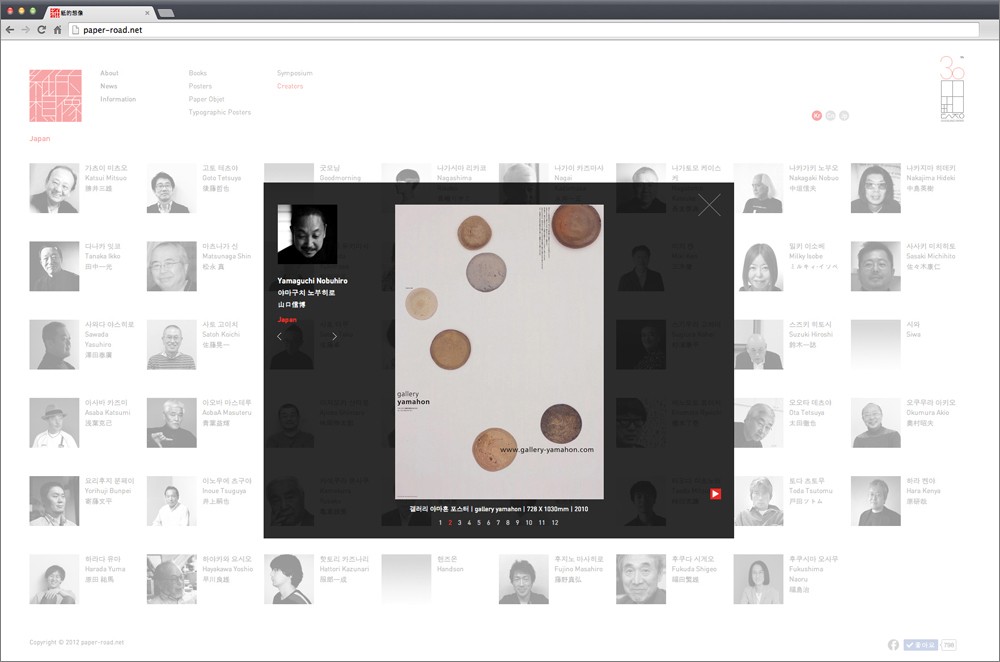
Task: Open Milky Isobe creator portrait
Action: point(758,266)
